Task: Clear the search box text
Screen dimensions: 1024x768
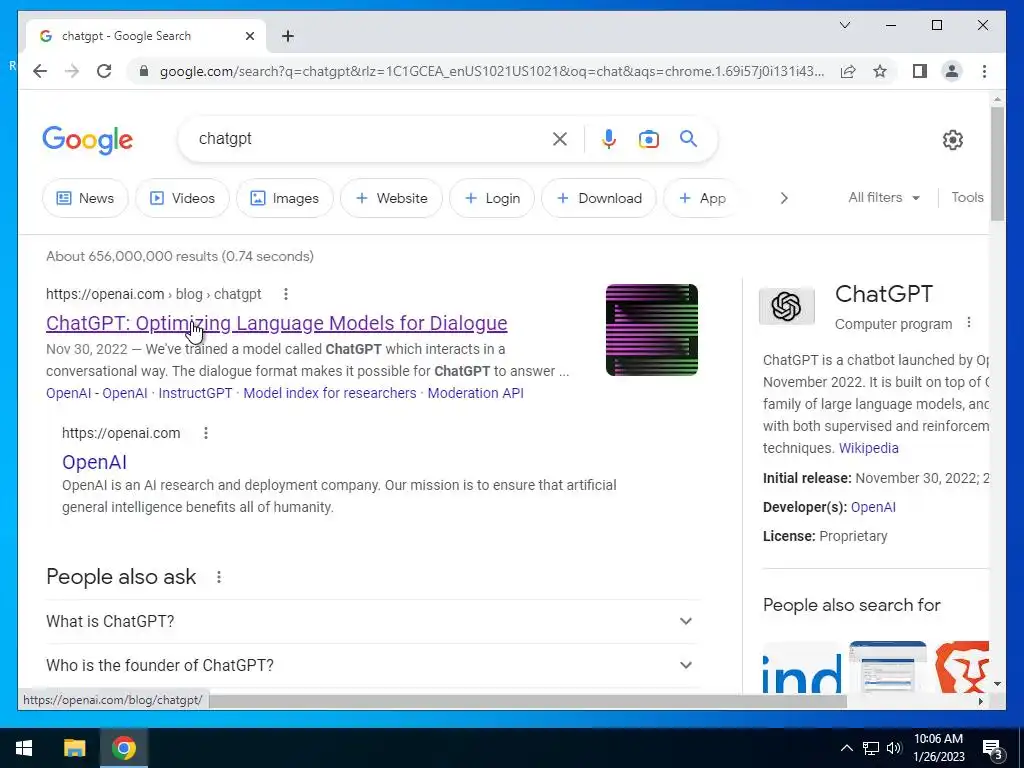Action: point(560,138)
